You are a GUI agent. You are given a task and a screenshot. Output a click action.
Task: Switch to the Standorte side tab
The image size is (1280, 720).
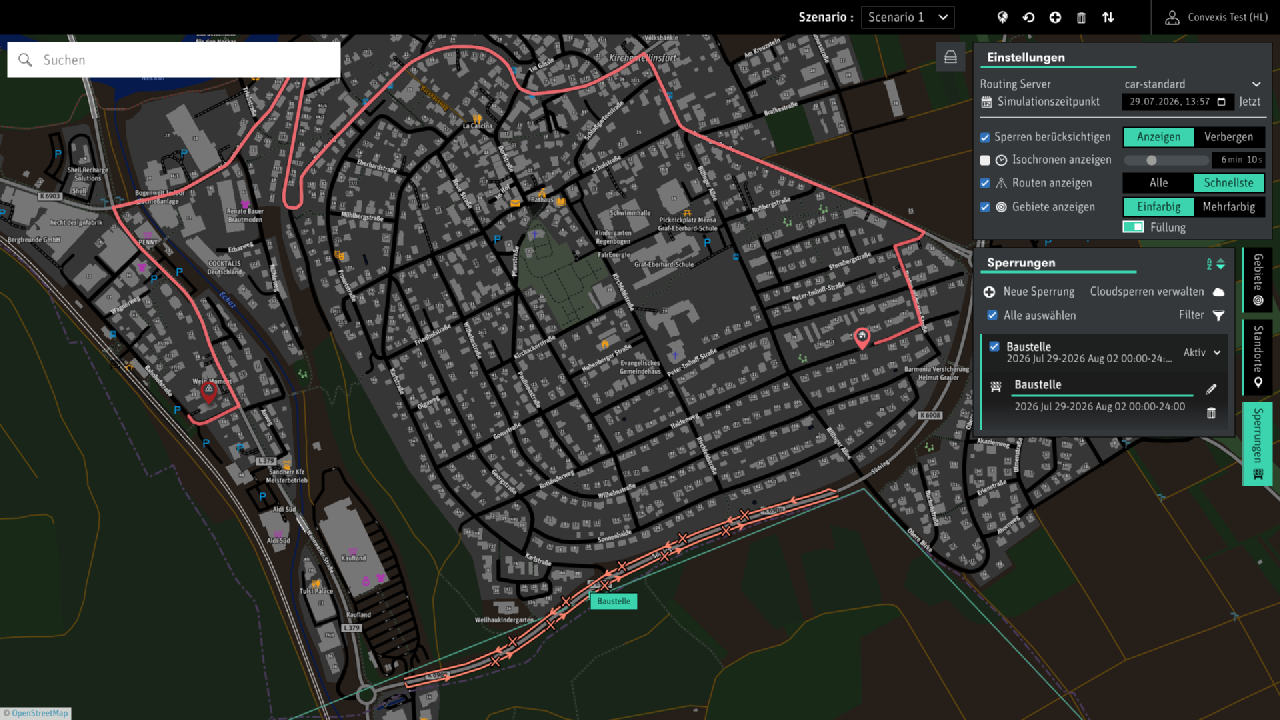pos(1258,358)
